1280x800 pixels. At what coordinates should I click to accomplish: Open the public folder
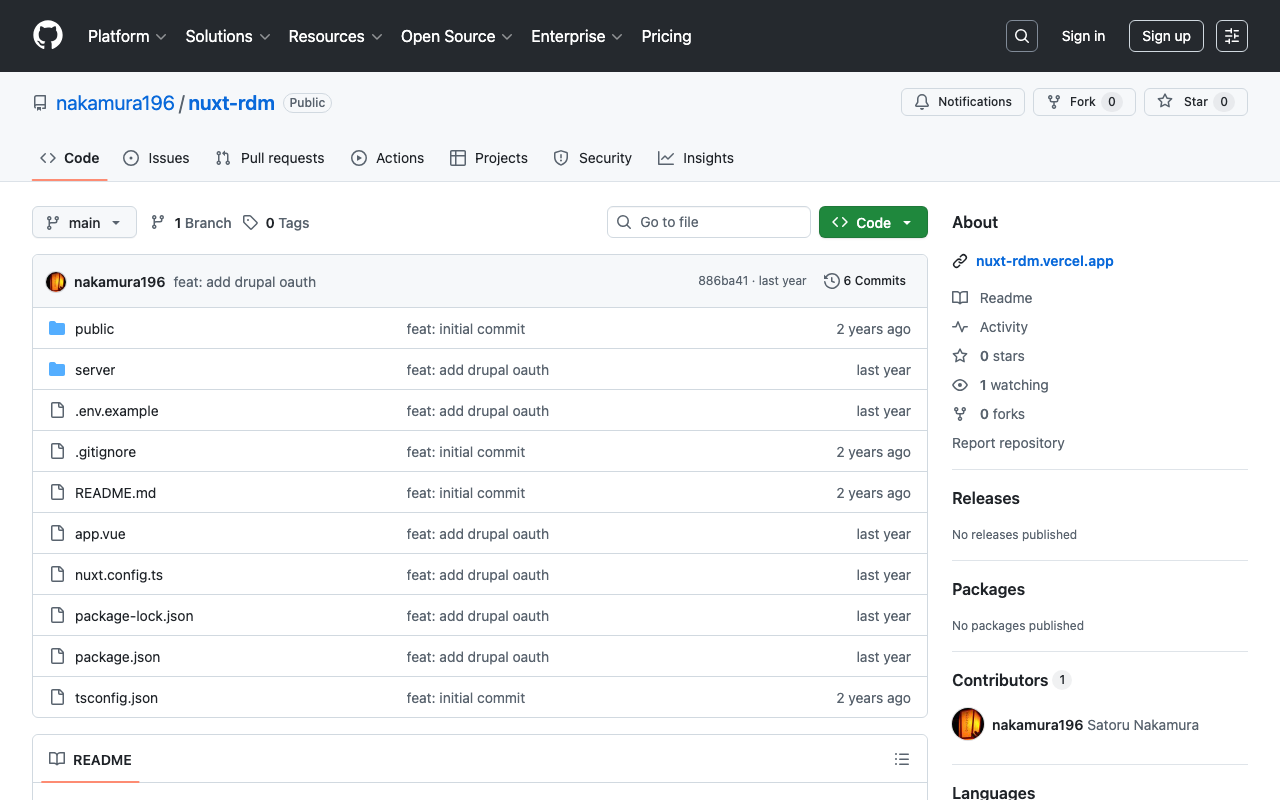tap(94, 329)
